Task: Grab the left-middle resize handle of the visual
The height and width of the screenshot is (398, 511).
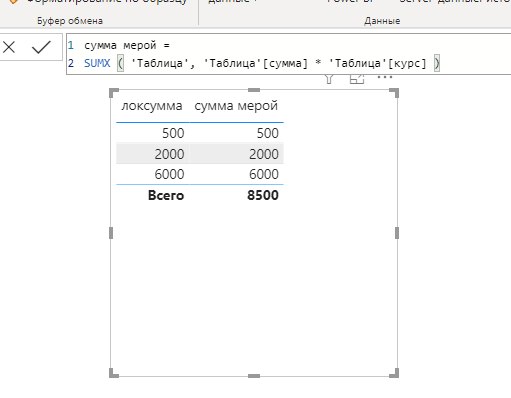Action: point(111,233)
